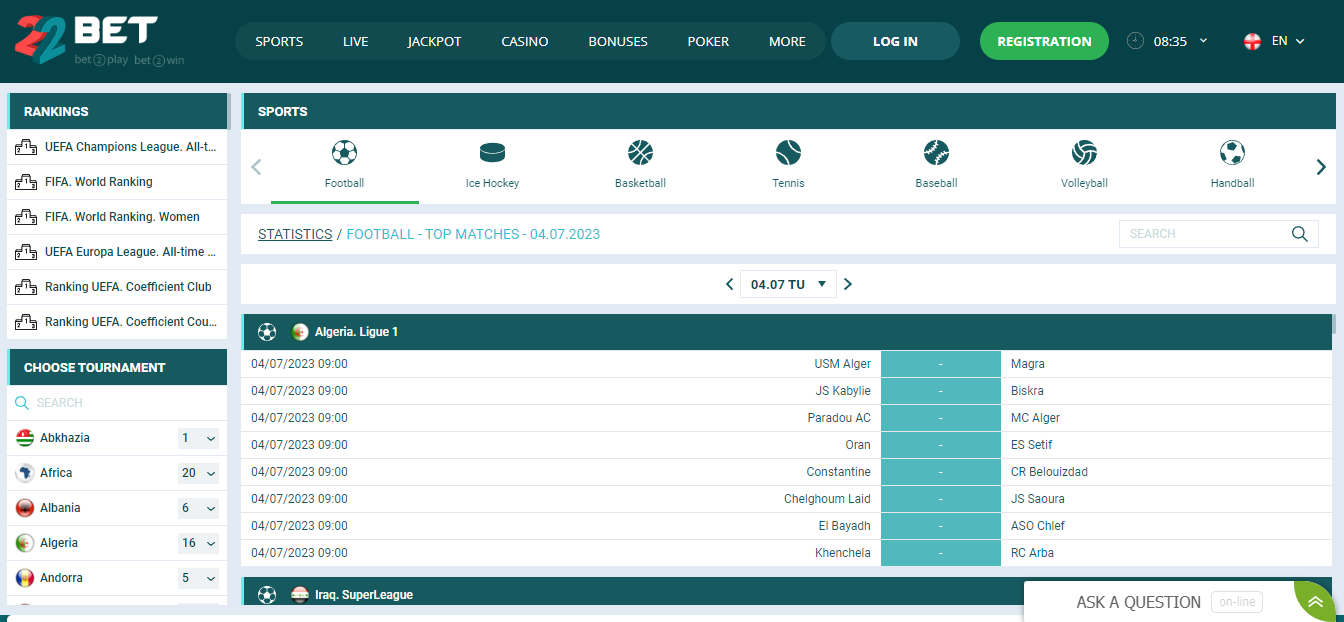This screenshot has height=622, width=1344.
Task: Click the Choose Tournament search field
Action: coord(125,403)
